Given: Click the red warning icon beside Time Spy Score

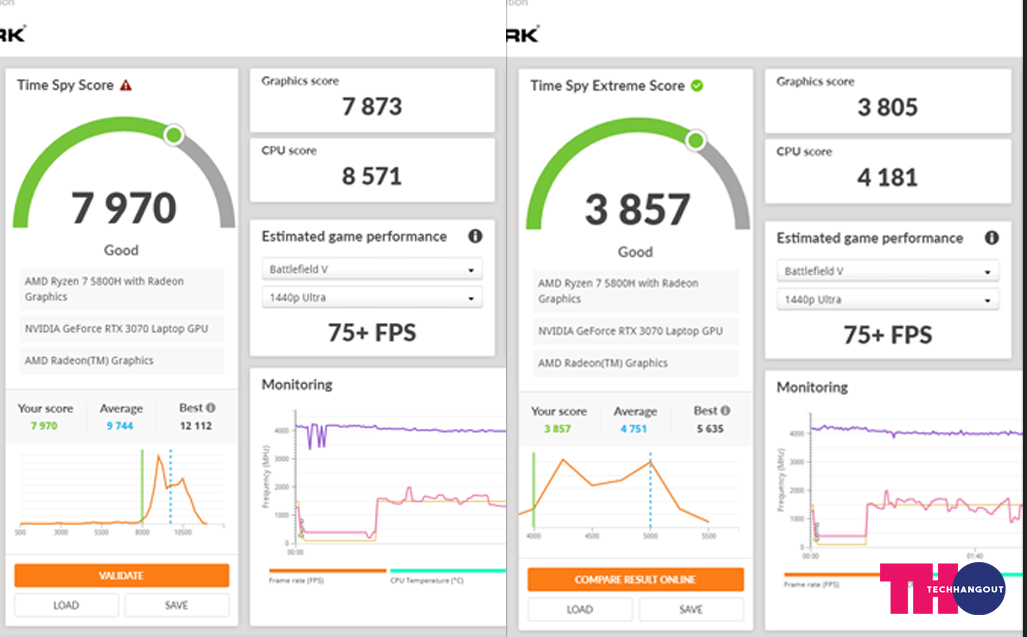Looking at the screenshot, I should pyautogui.click(x=126, y=85).
